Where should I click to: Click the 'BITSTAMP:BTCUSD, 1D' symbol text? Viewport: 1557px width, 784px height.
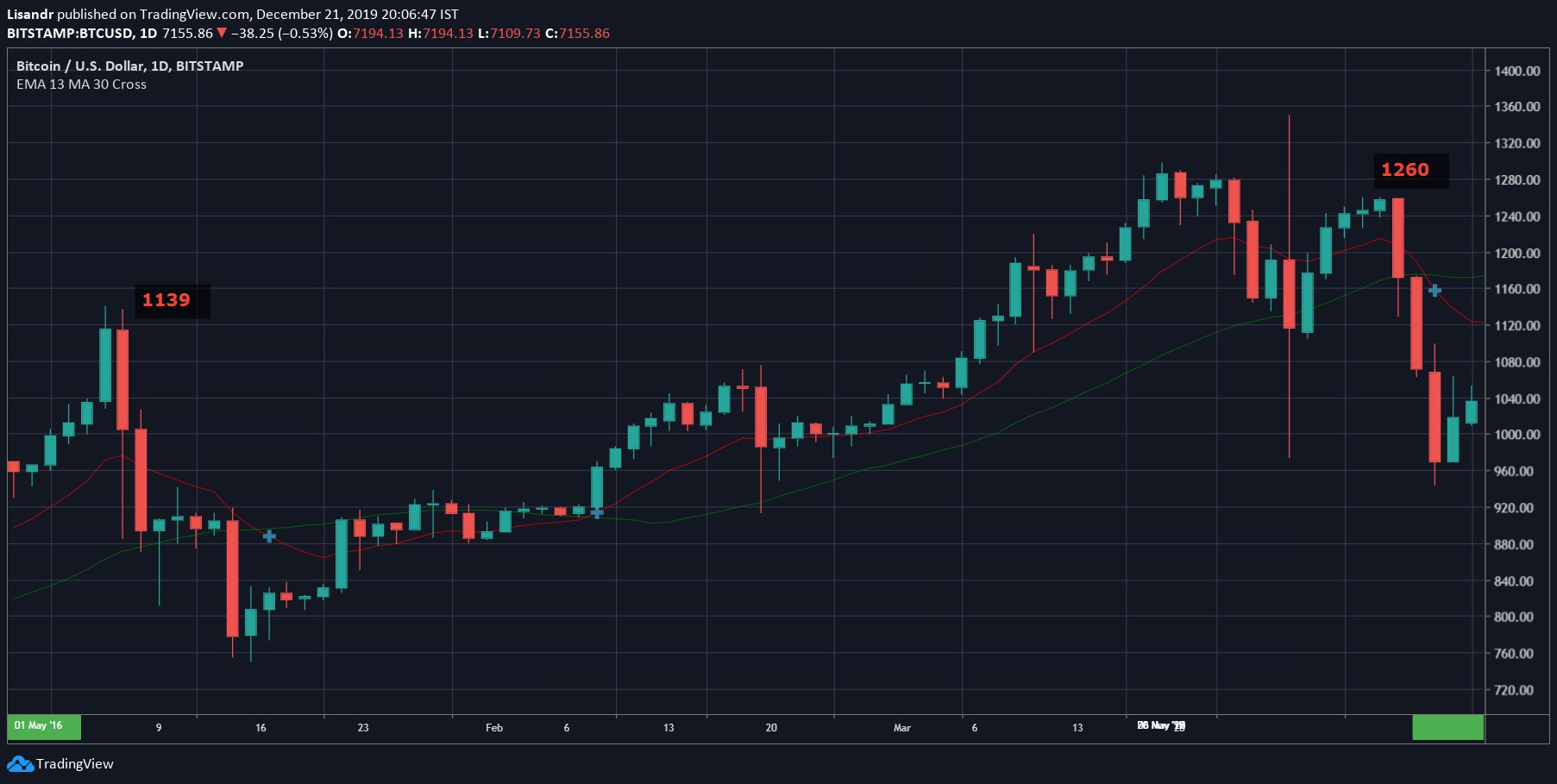82,34
